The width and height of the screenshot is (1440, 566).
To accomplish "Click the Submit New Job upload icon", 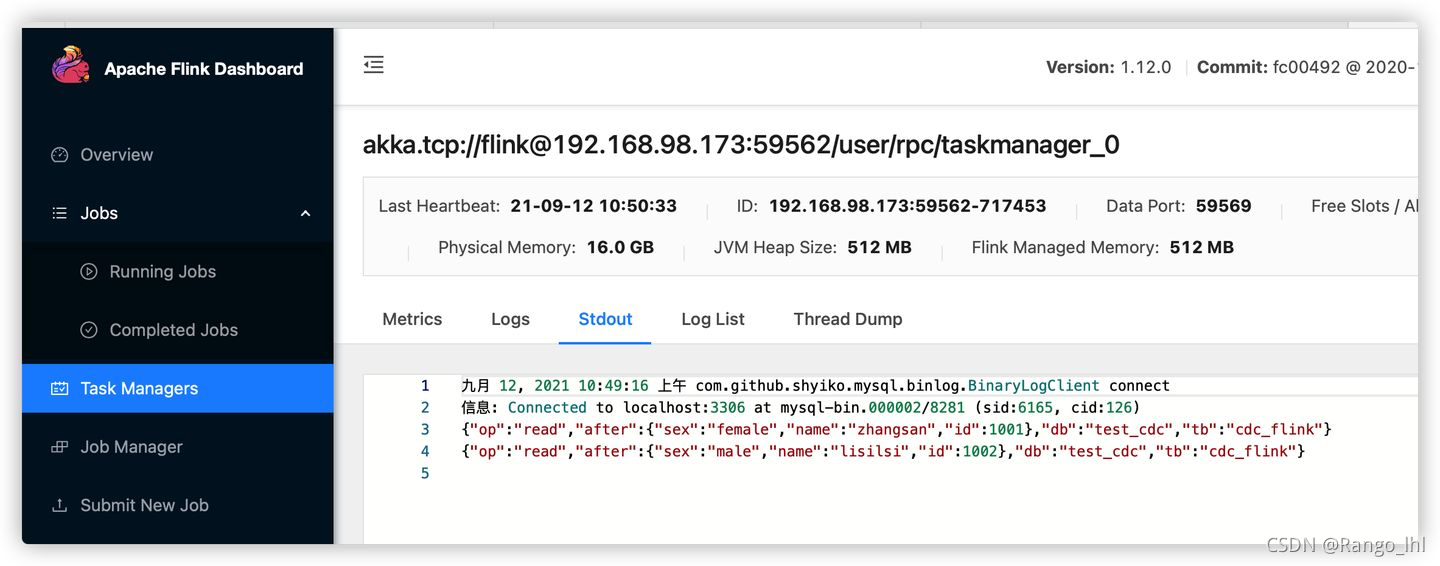I will 60,506.
